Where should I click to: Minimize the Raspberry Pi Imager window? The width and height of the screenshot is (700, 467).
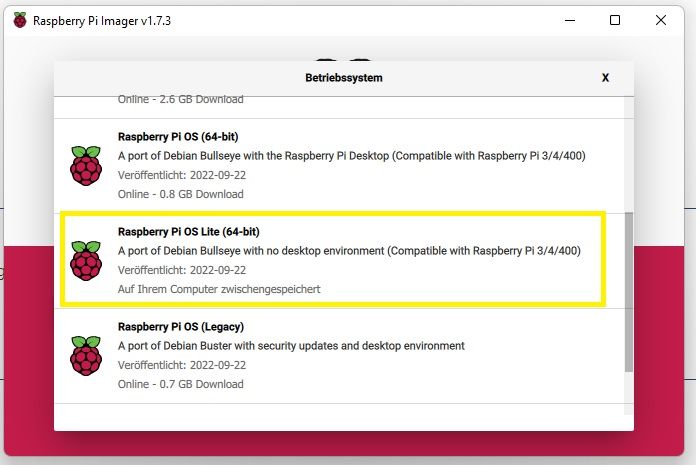pyautogui.click(x=570, y=20)
